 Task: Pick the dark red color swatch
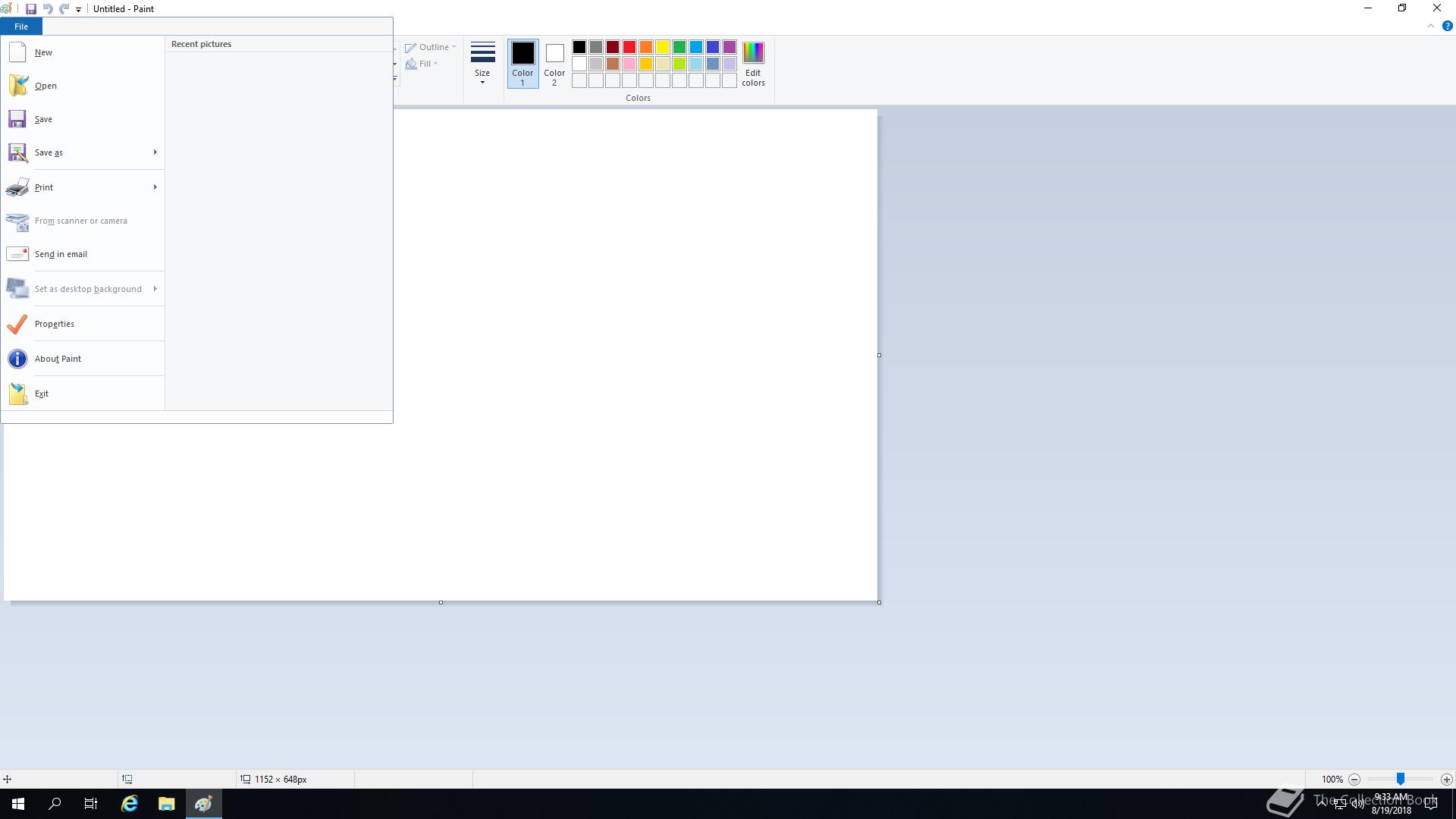tap(613, 47)
